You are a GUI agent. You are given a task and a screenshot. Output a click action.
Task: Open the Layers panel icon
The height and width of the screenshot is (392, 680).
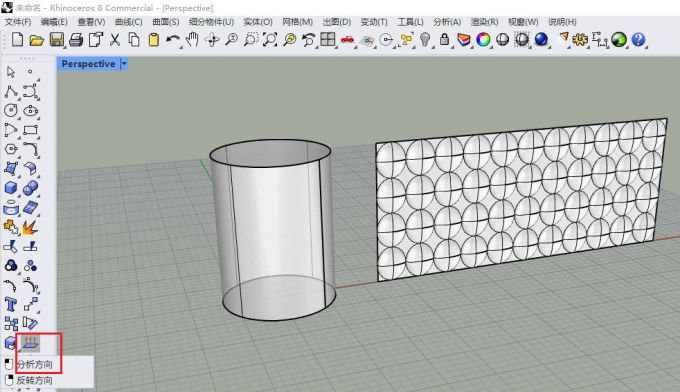click(464, 40)
